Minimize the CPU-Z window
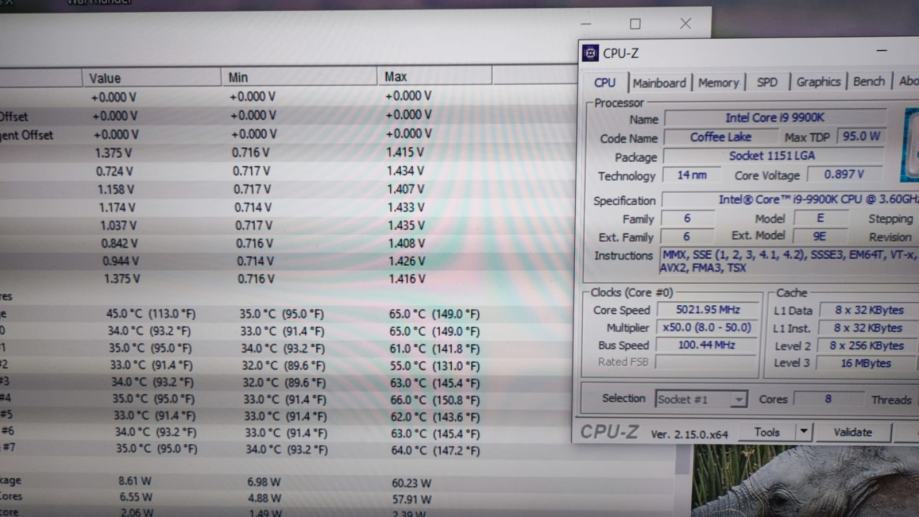Screen dimensions: 919x517 click(881, 52)
